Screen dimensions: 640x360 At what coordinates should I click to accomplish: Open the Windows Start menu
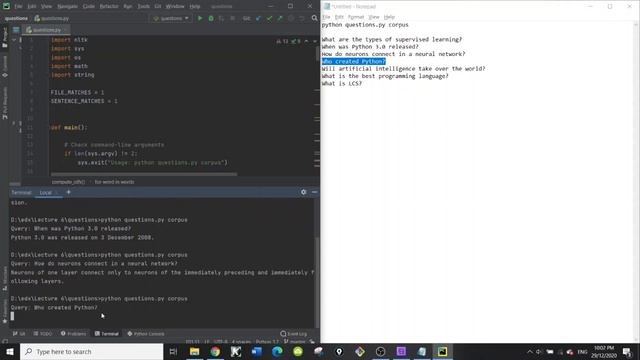(x=10, y=351)
